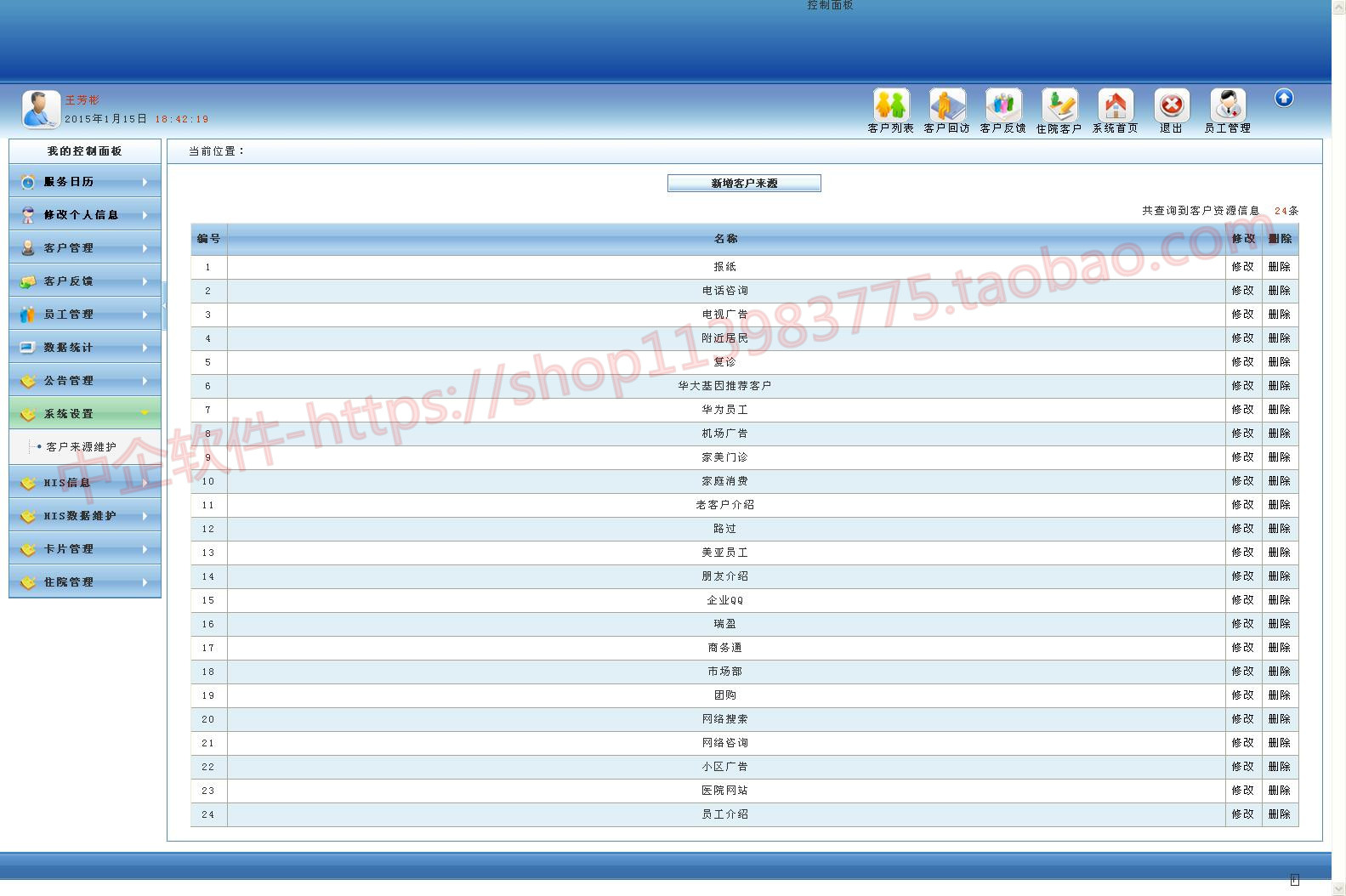Click the 附近居民 name cell
The image size is (1346, 896).
pyautogui.click(x=725, y=338)
